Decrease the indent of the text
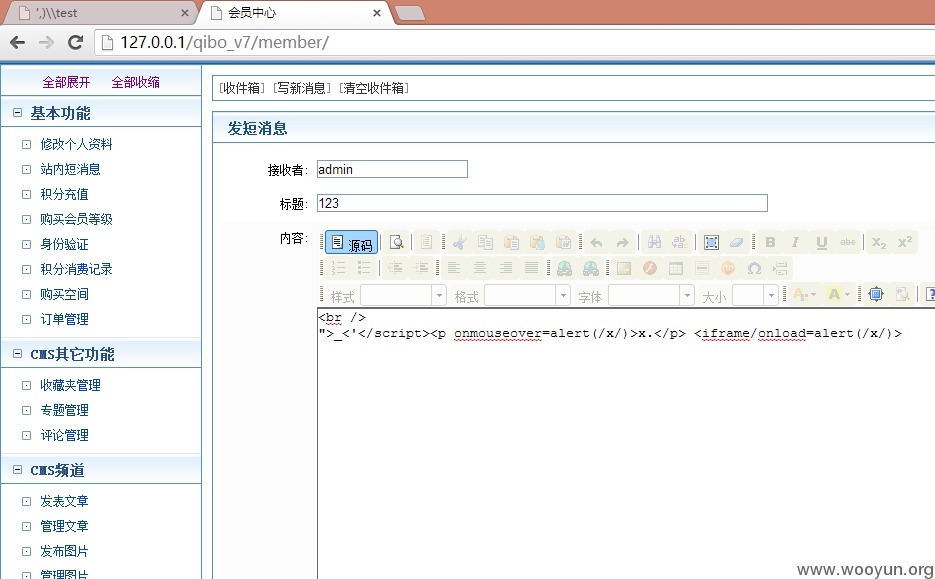 394,268
